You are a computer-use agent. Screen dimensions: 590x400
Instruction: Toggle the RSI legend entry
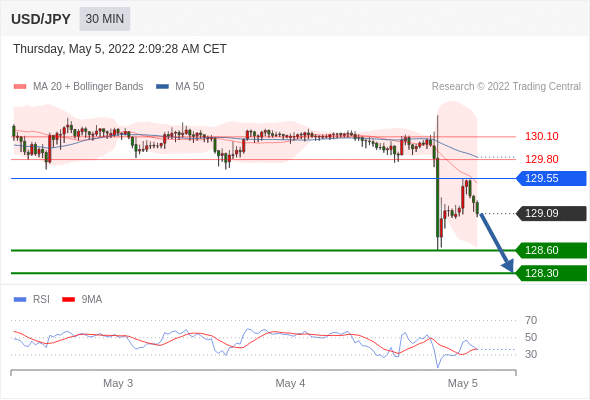coord(32,300)
